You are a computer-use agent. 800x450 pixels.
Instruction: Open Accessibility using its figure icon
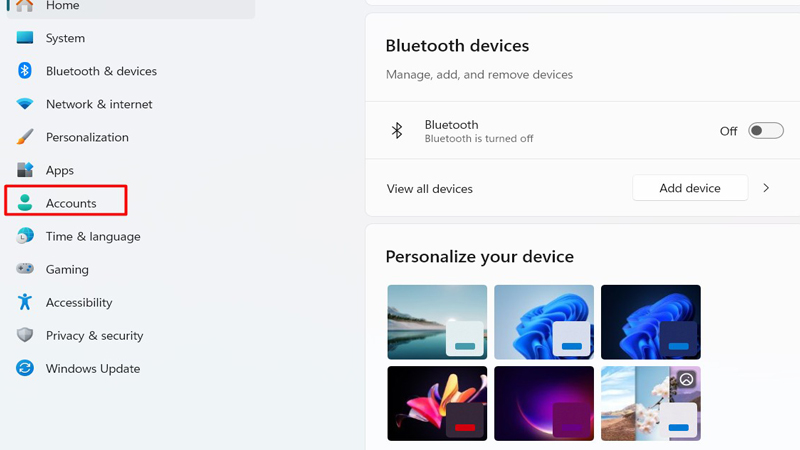[x=25, y=302]
